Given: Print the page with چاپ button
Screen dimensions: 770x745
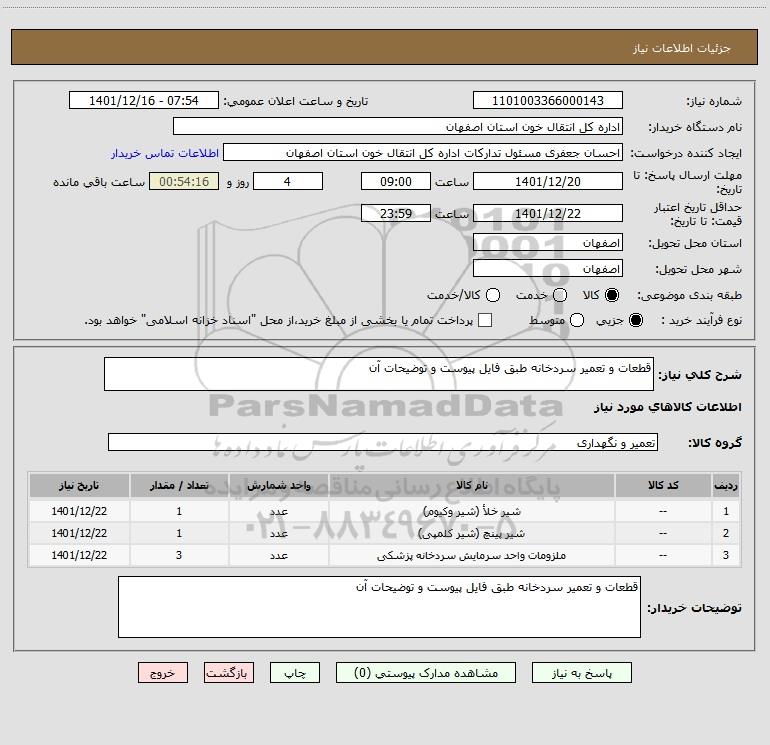Looking at the screenshot, I should tap(295, 673).
